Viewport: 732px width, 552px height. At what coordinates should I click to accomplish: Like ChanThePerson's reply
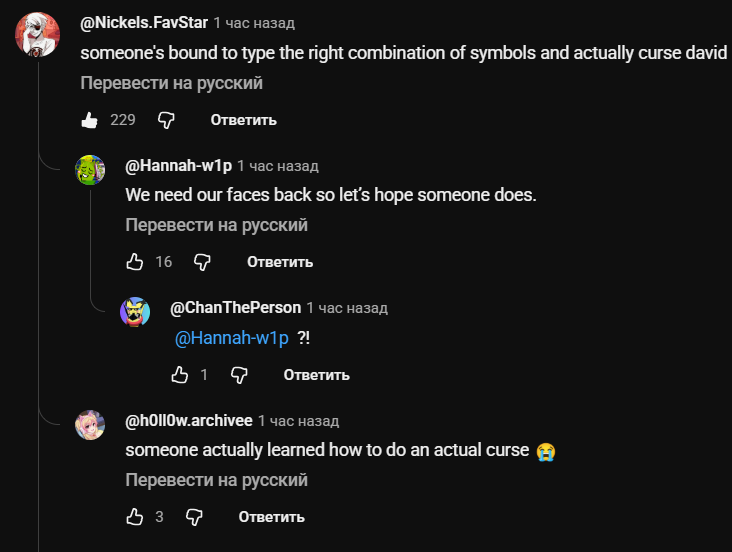180,375
